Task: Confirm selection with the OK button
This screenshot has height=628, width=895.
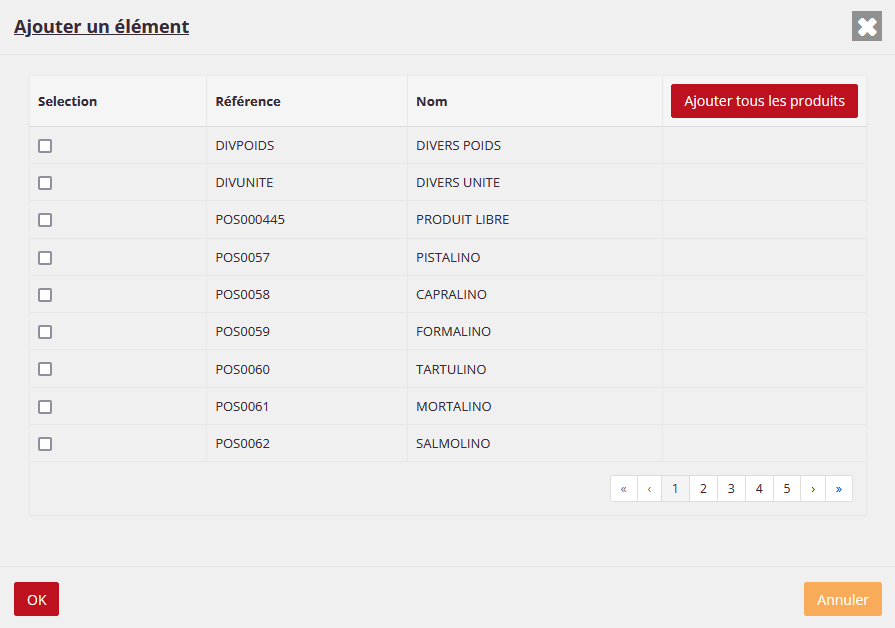Action: [x=36, y=600]
